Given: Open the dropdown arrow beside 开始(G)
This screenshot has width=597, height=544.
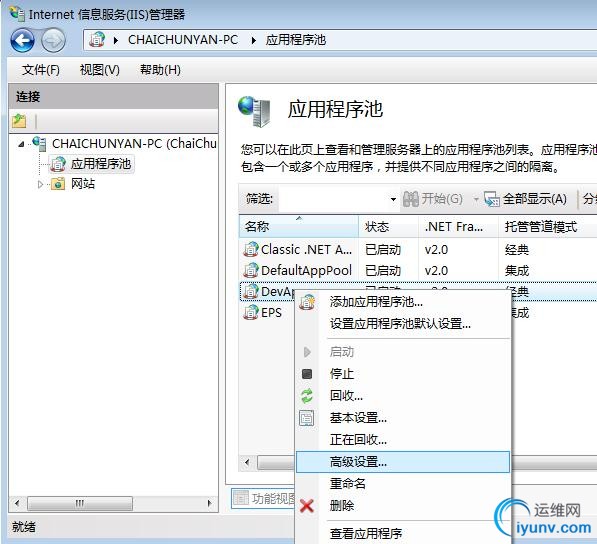Looking at the screenshot, I should point(476,199).
